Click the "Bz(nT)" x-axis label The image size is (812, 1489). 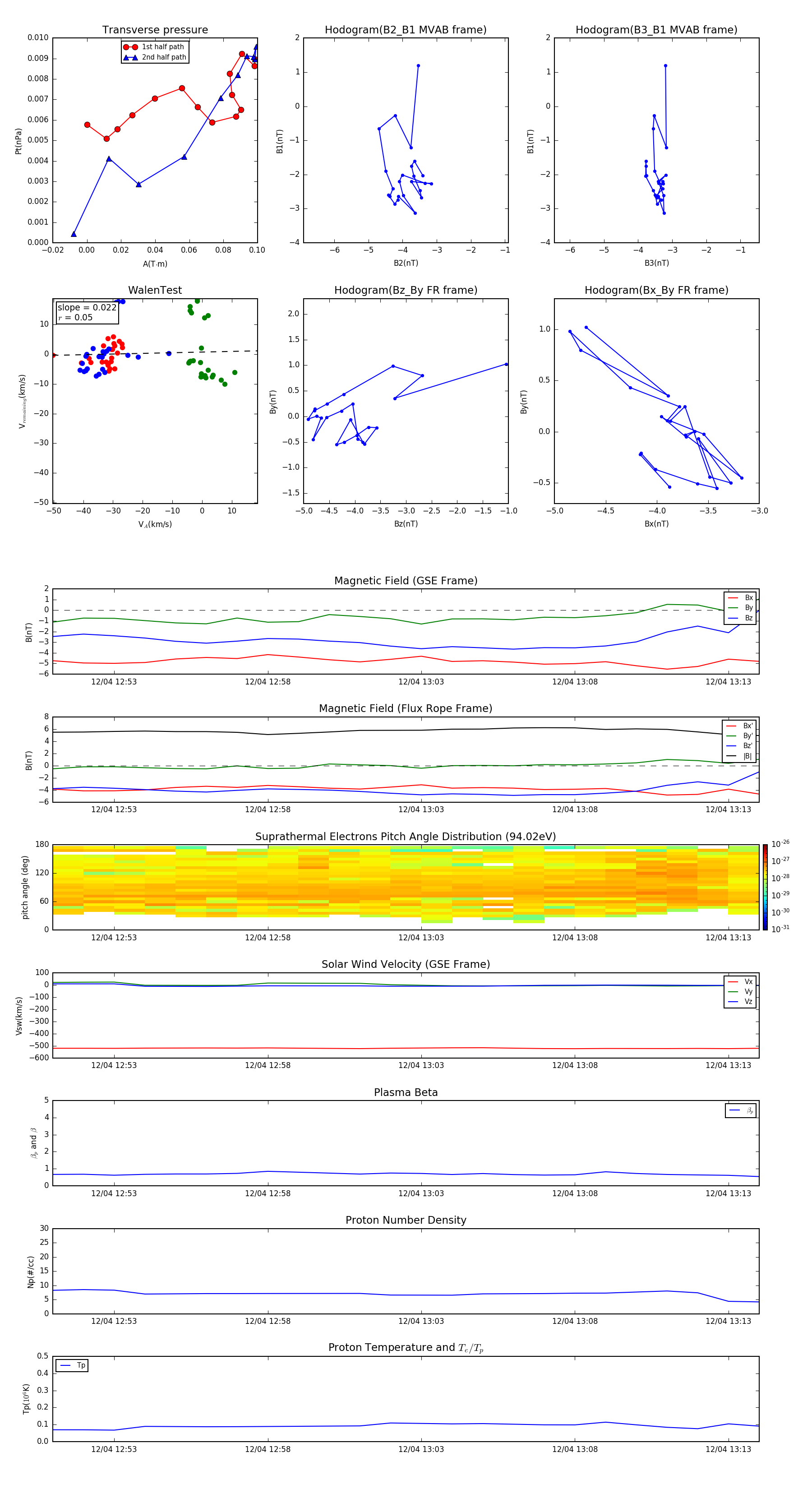coord(406,524)
